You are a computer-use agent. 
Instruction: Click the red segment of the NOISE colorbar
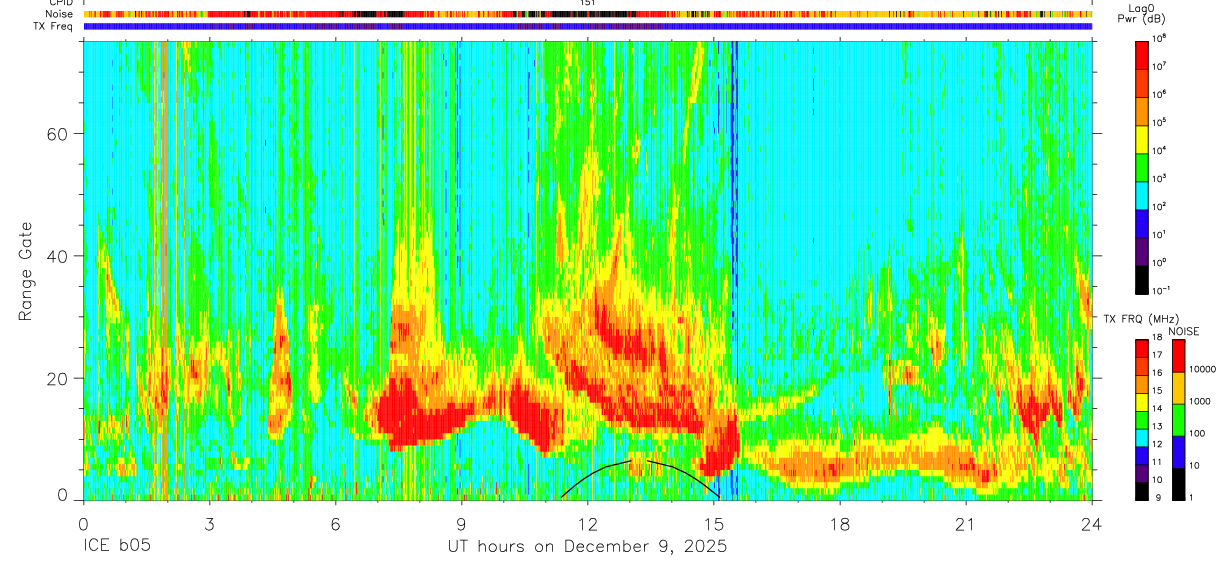point(1179,355)
